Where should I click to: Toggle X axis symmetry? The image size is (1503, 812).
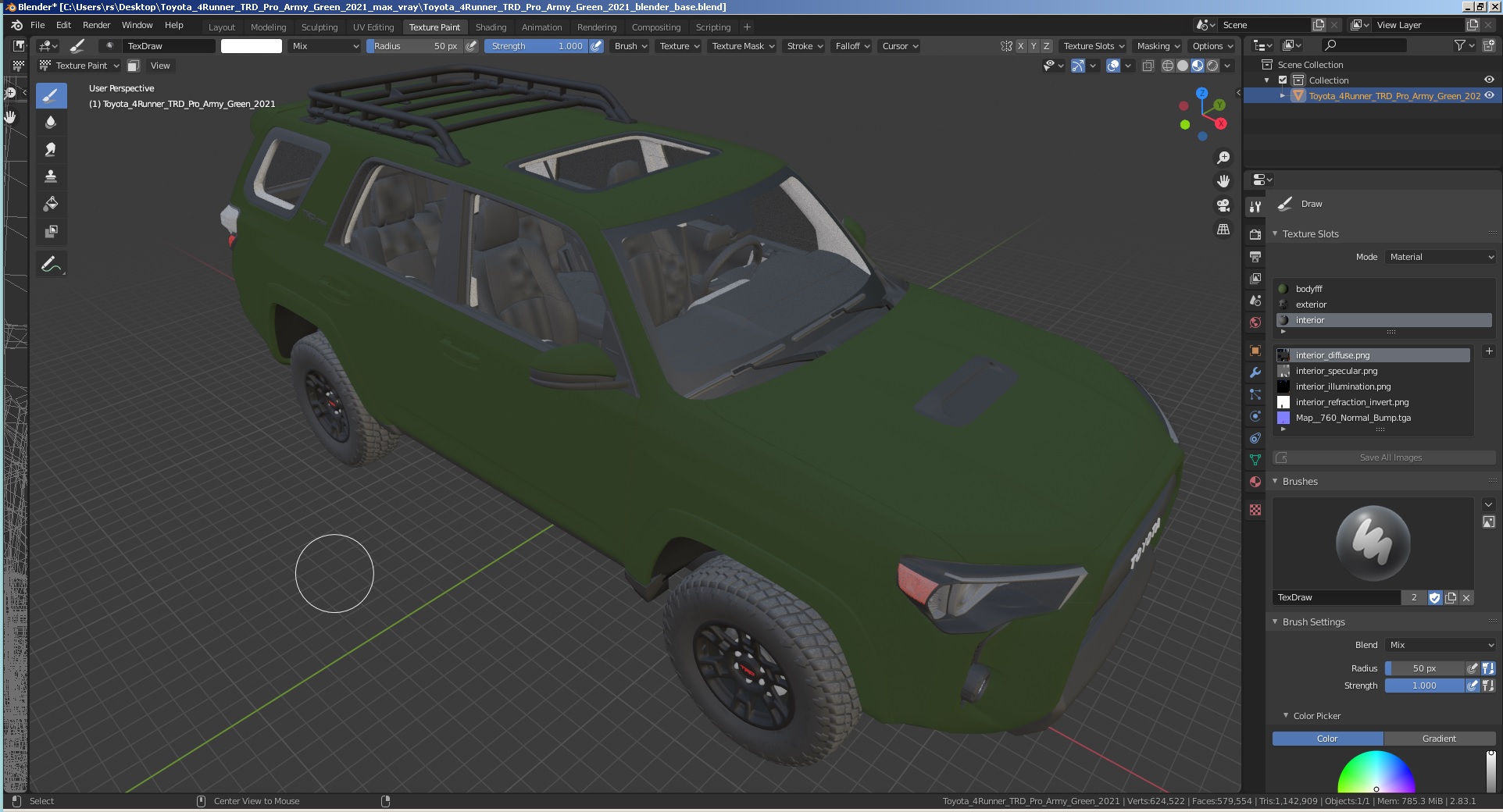[x=1020, y=46]
